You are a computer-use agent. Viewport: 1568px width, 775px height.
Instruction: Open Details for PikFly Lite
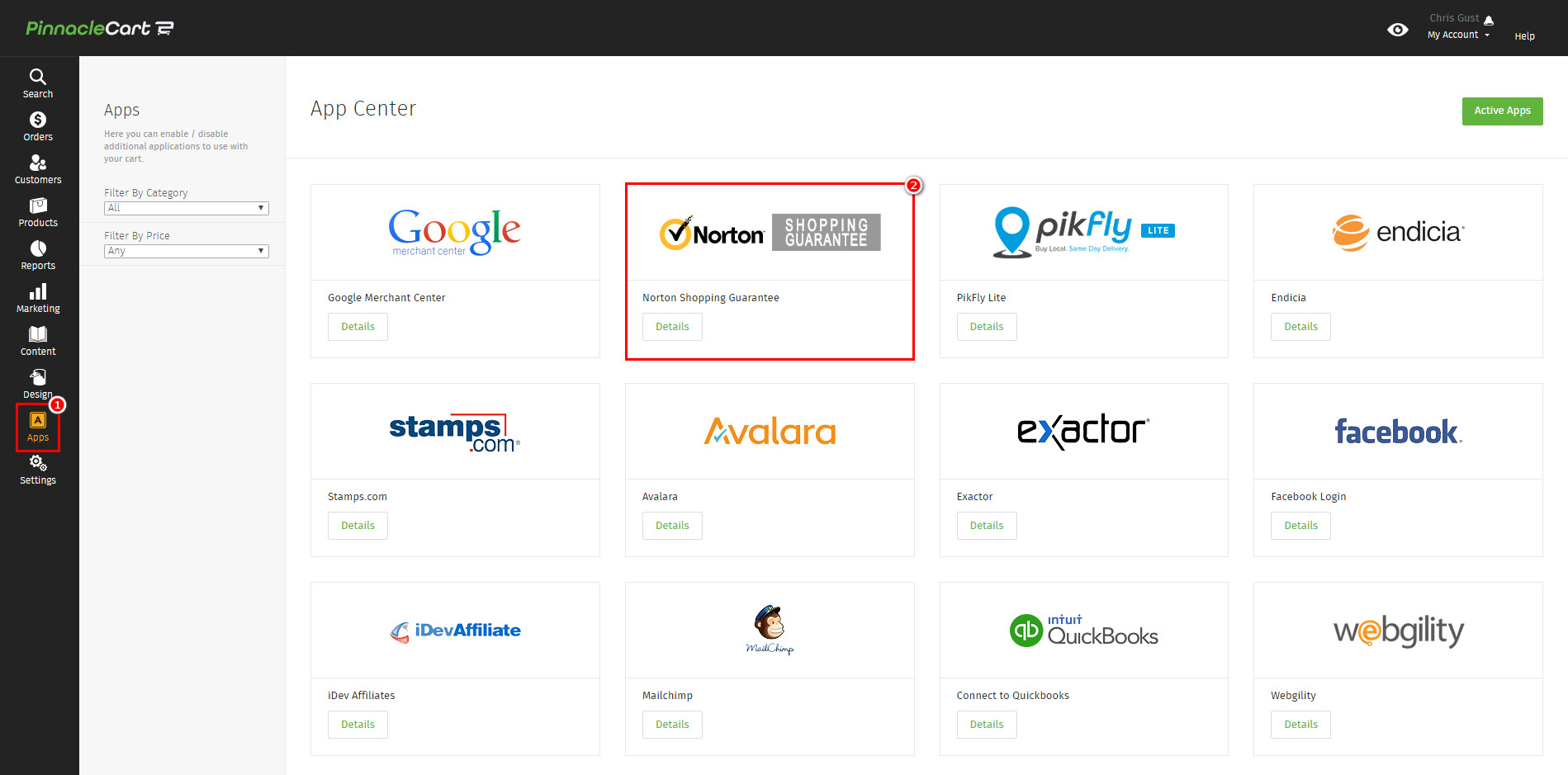click(987, 327)
